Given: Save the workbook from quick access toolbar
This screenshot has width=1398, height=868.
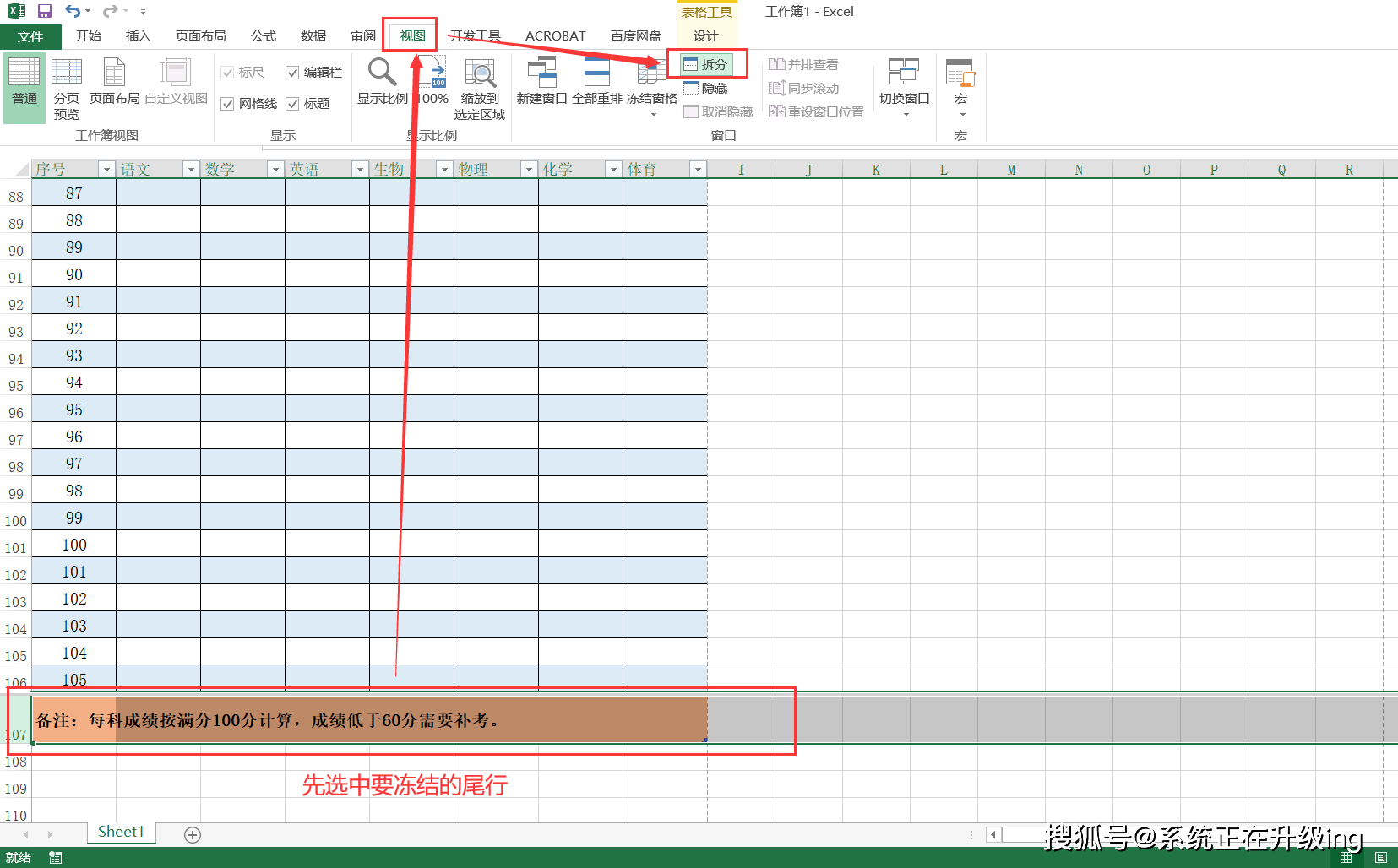Looking at the screenshot, I should 44,10.
